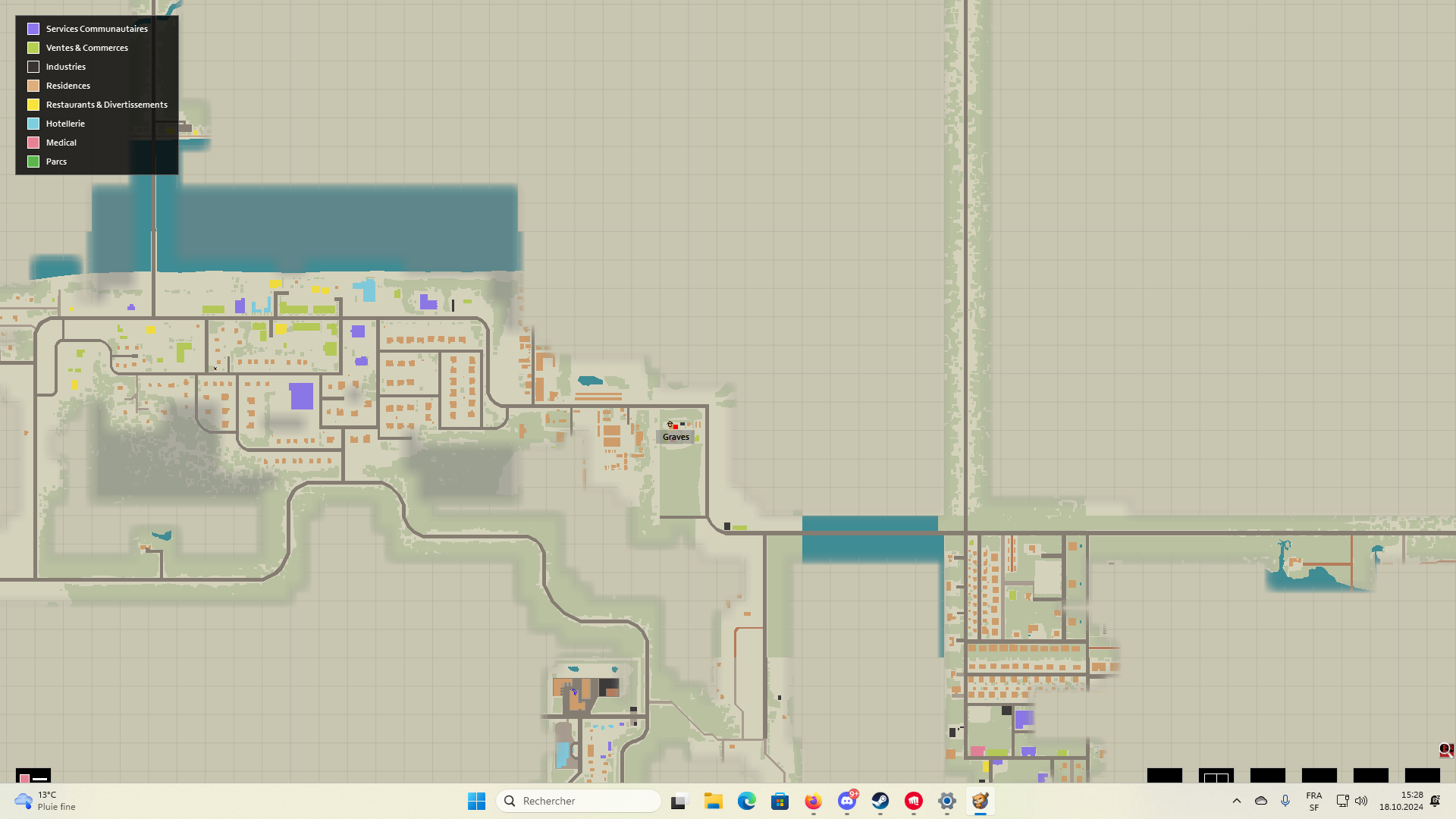Click the pink Medical legend swatch
The width and height of the screenshot is (1456, 819).
33,143
